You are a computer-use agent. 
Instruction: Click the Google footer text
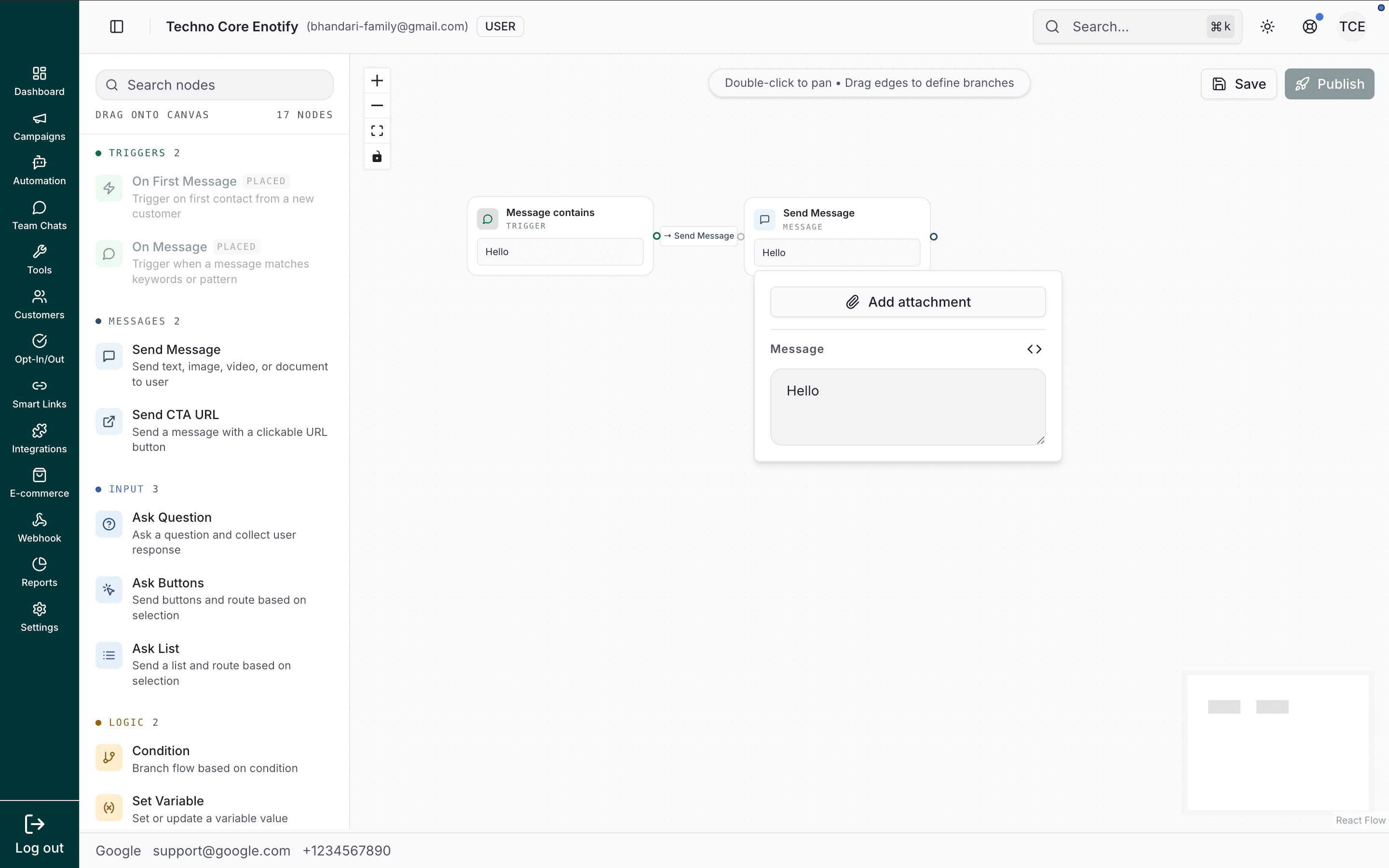tap(118, 851)
